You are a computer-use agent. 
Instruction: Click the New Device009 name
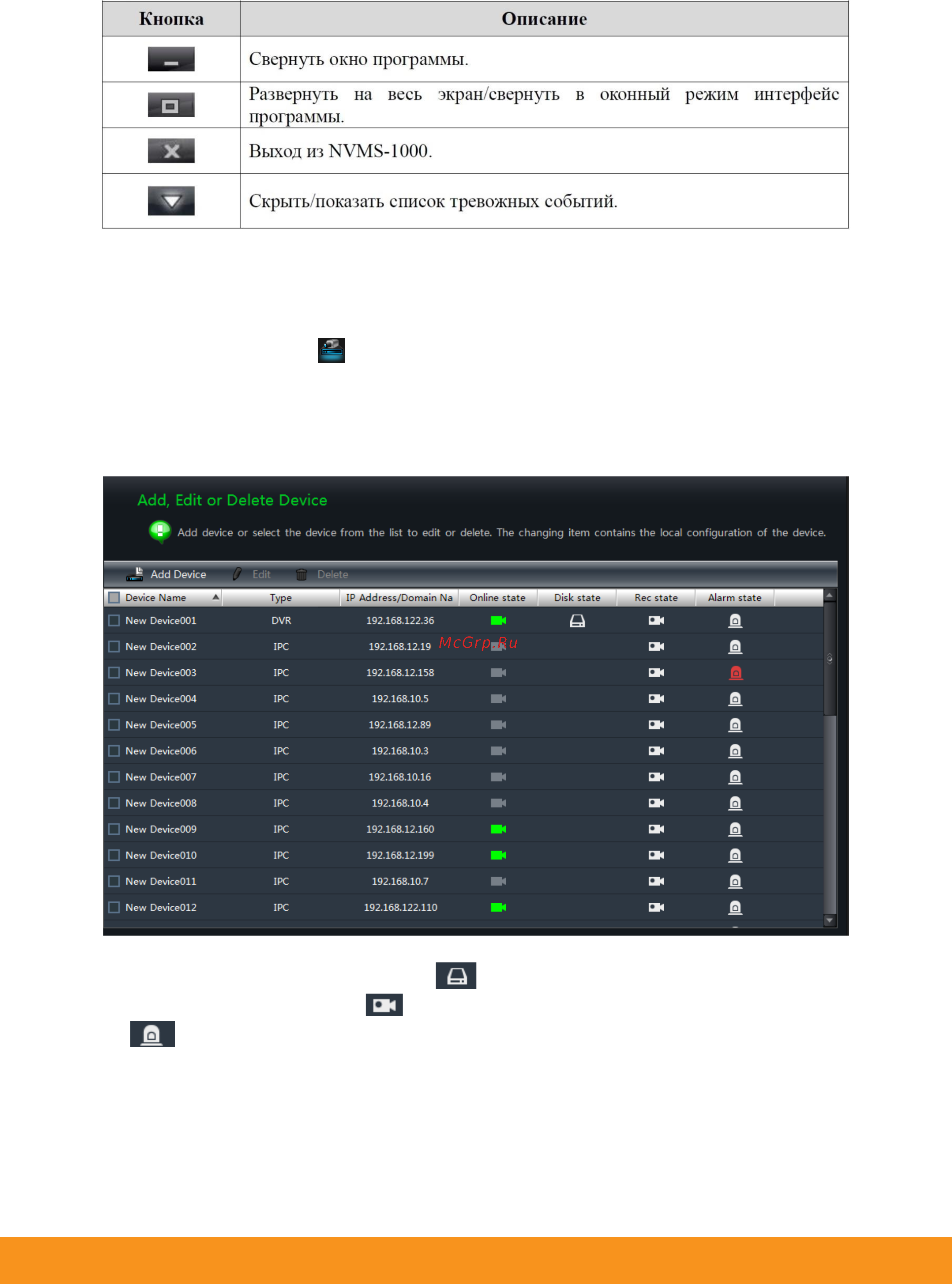click(161, 829)
